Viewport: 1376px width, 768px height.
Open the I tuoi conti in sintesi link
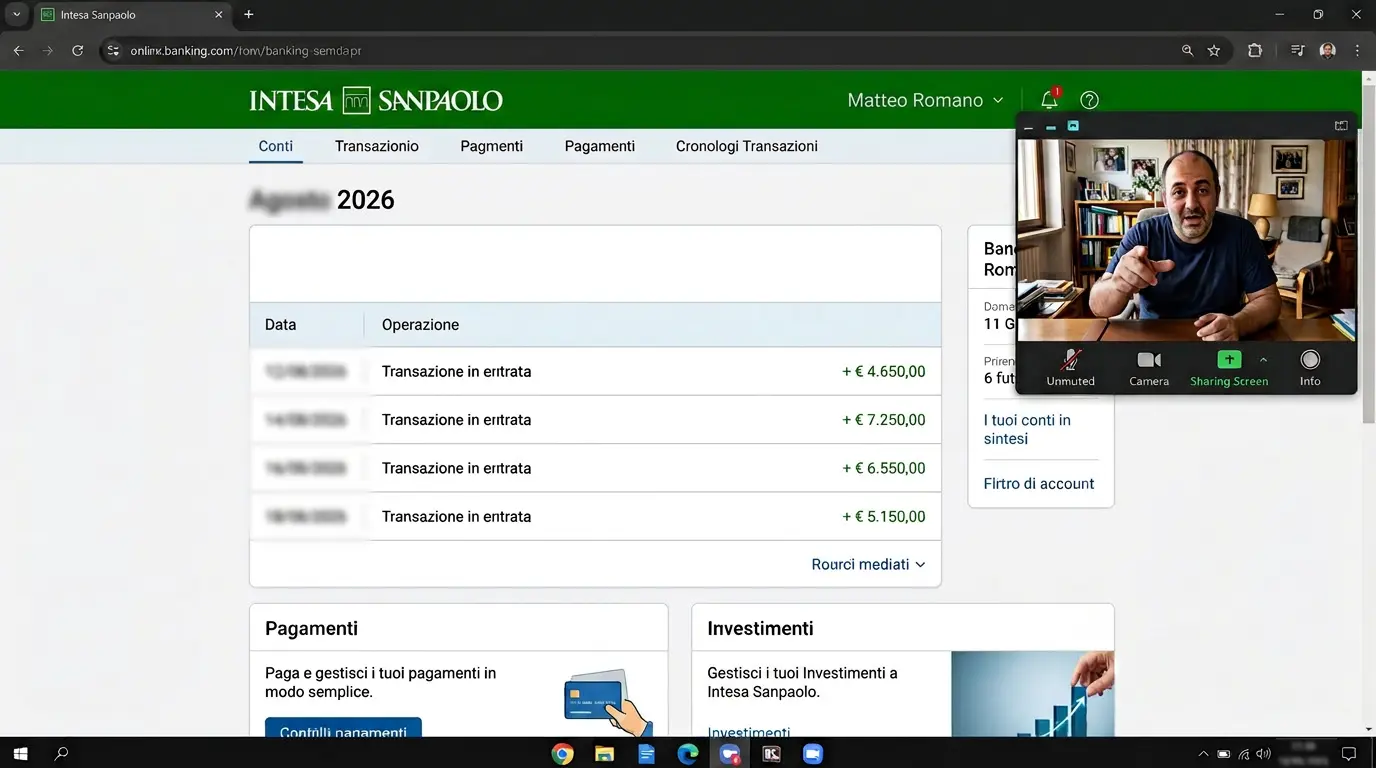(x=1027, y=429)
